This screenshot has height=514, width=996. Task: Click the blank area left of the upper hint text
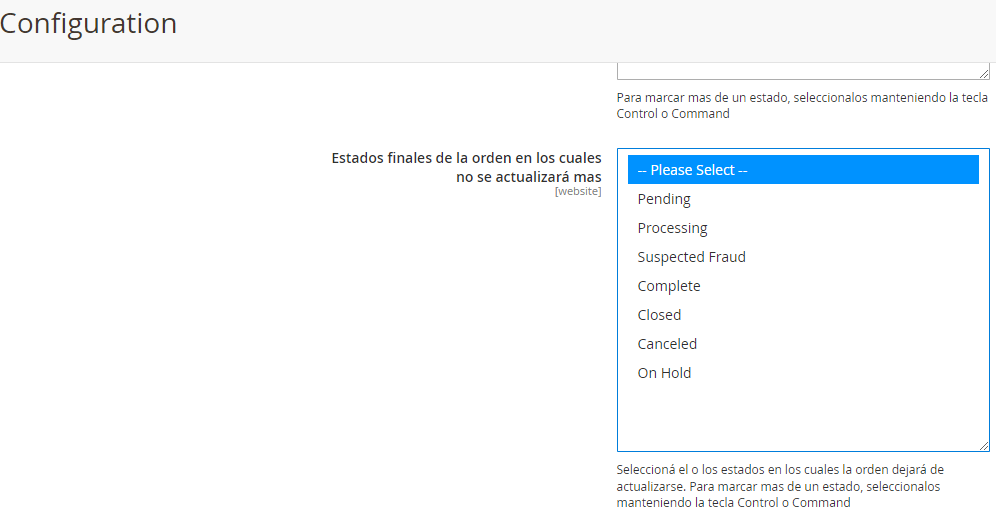pyautogui.click(x=300, y=105)
